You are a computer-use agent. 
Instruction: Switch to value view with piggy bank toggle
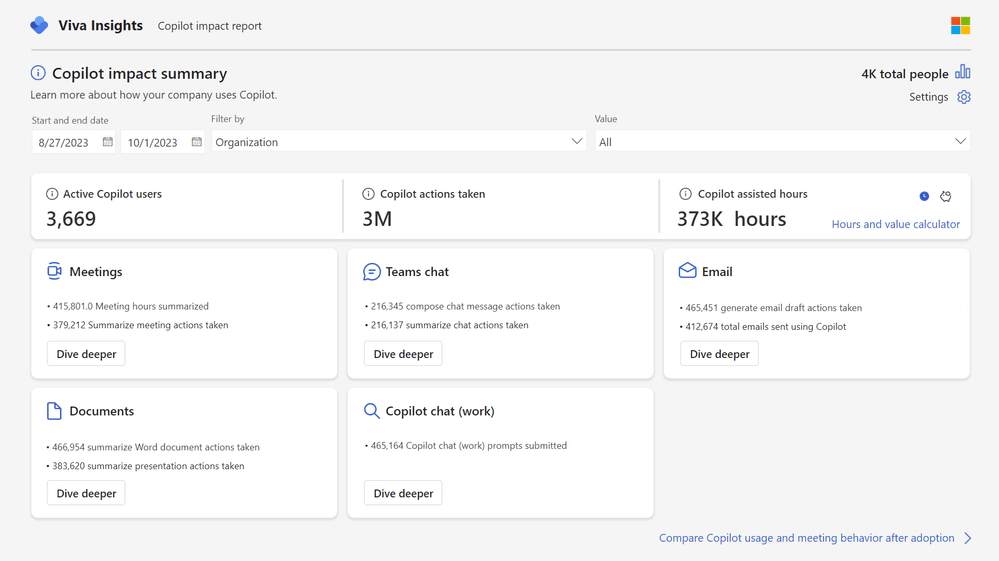tap(945, 196)
